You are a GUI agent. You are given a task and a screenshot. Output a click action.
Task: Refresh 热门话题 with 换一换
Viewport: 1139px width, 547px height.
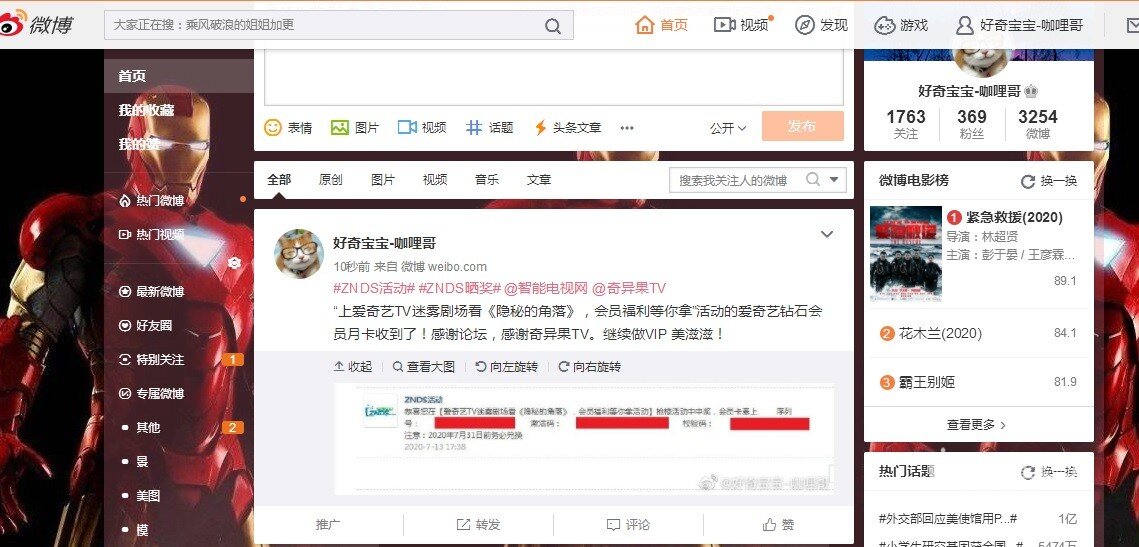(1050, 472)
